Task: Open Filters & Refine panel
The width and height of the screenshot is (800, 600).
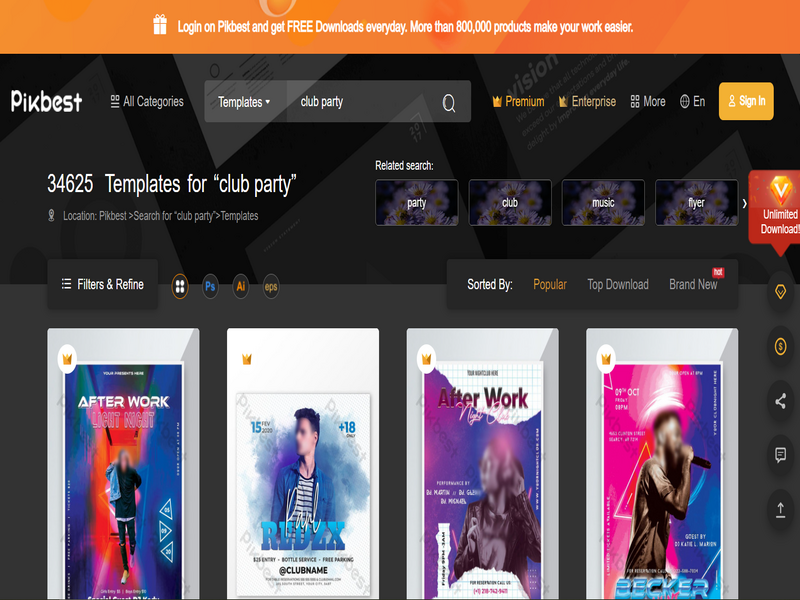Action: click(x=103, y=284)
